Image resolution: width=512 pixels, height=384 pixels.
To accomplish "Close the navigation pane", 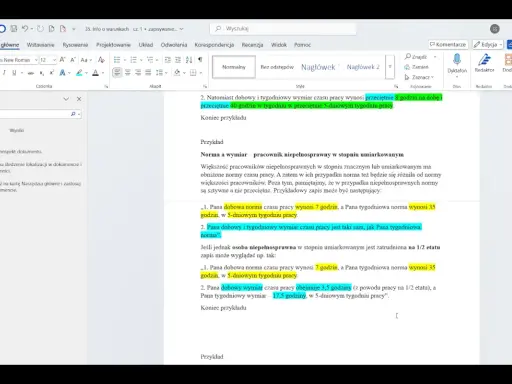I will click(x=79, y=99).
